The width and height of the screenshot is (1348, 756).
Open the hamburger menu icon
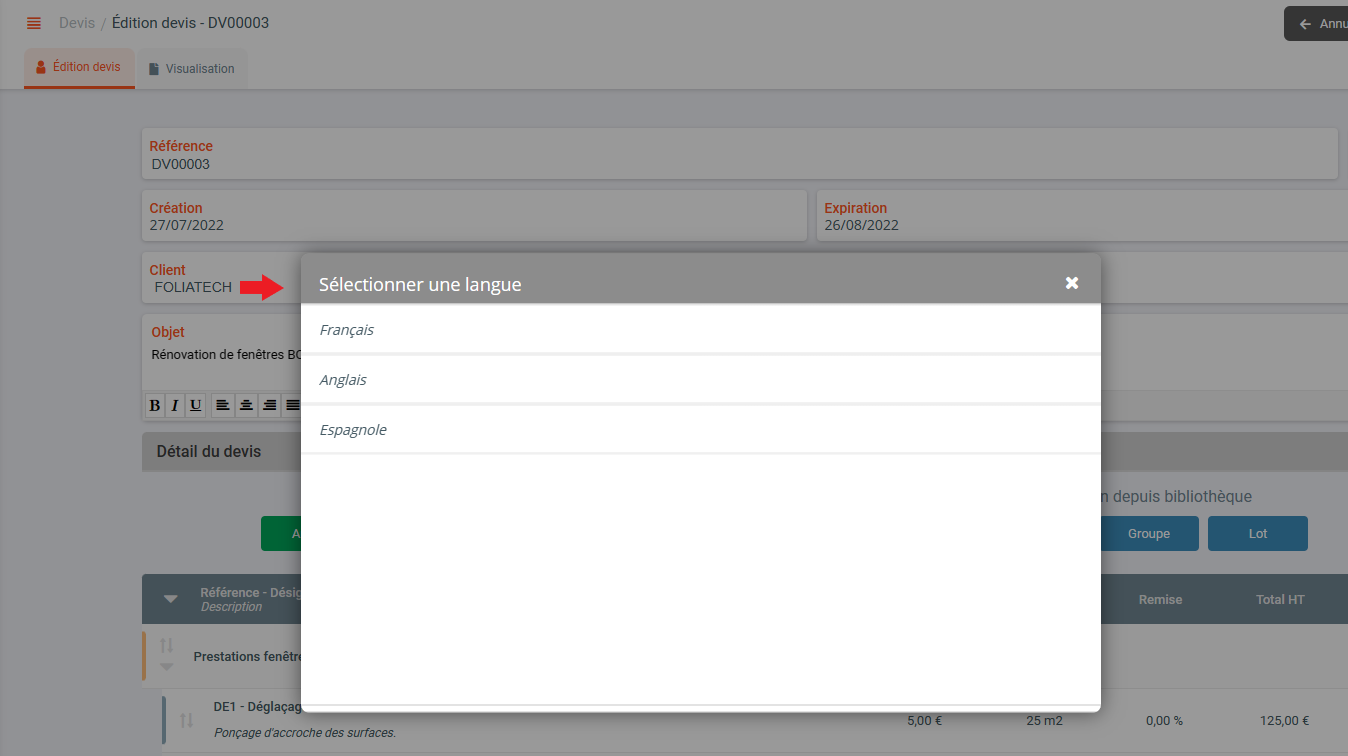click(x=34, y=23)
